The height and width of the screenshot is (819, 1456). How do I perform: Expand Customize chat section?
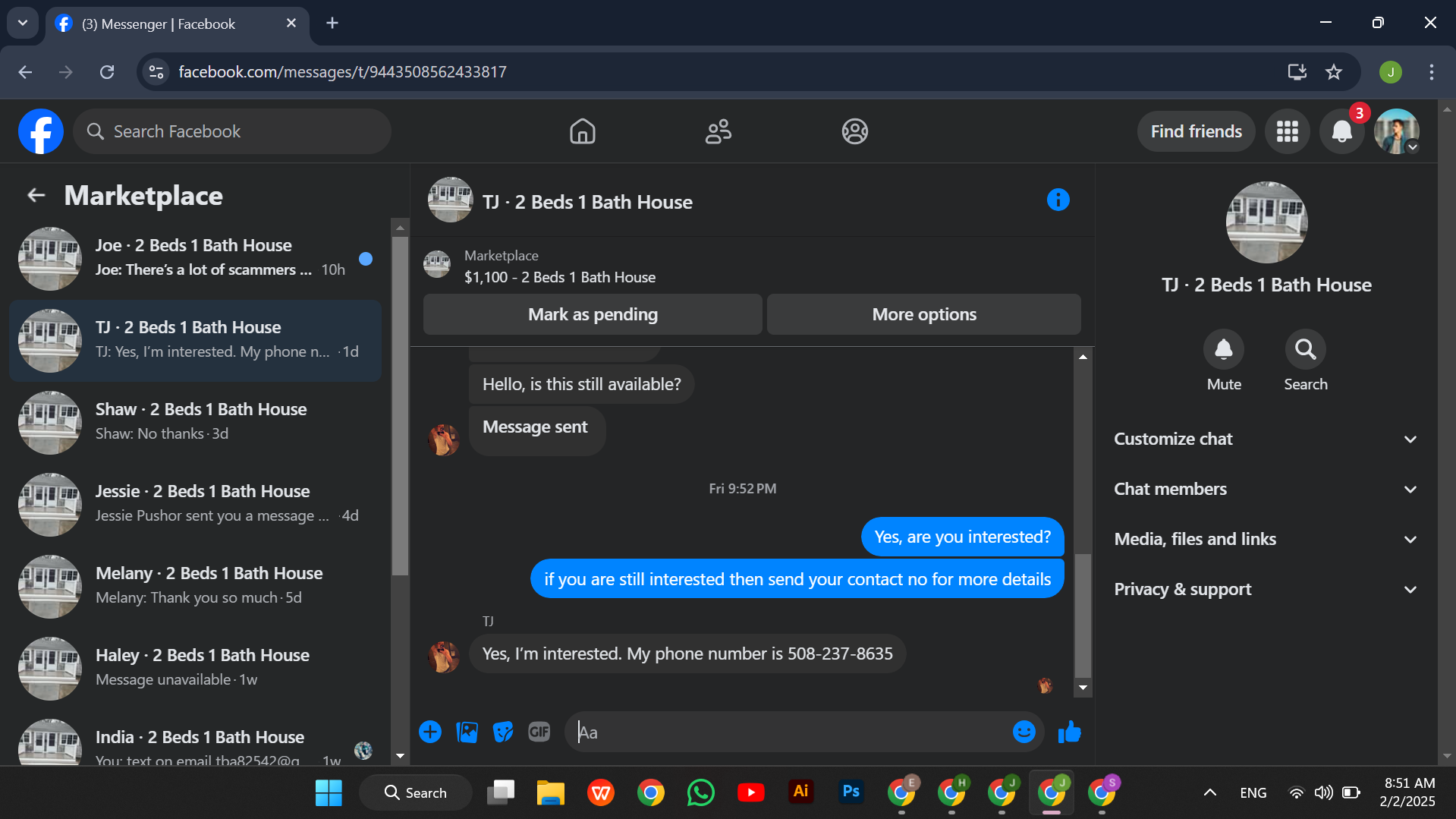coord(1265,439)
